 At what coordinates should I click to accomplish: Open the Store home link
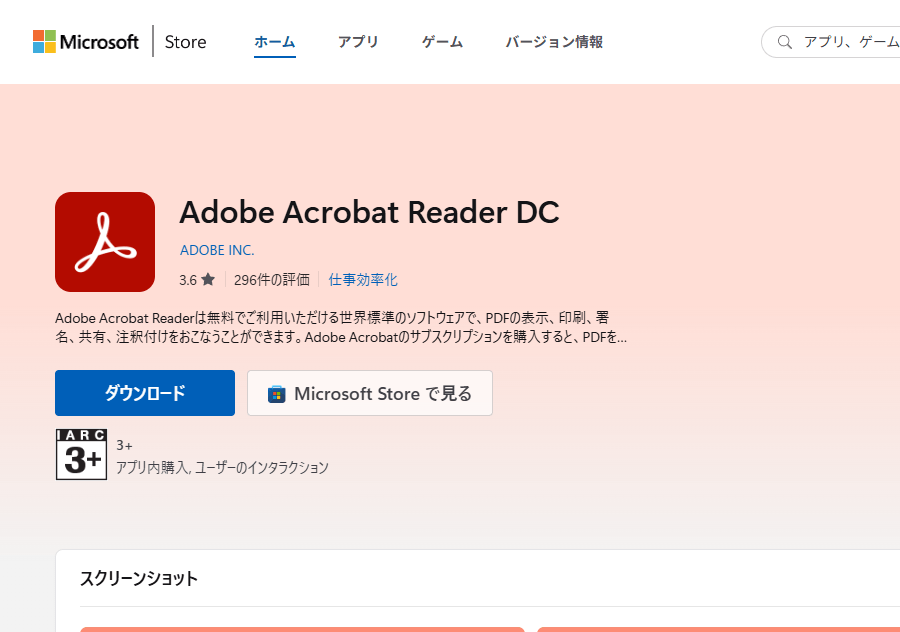[185, 42]
